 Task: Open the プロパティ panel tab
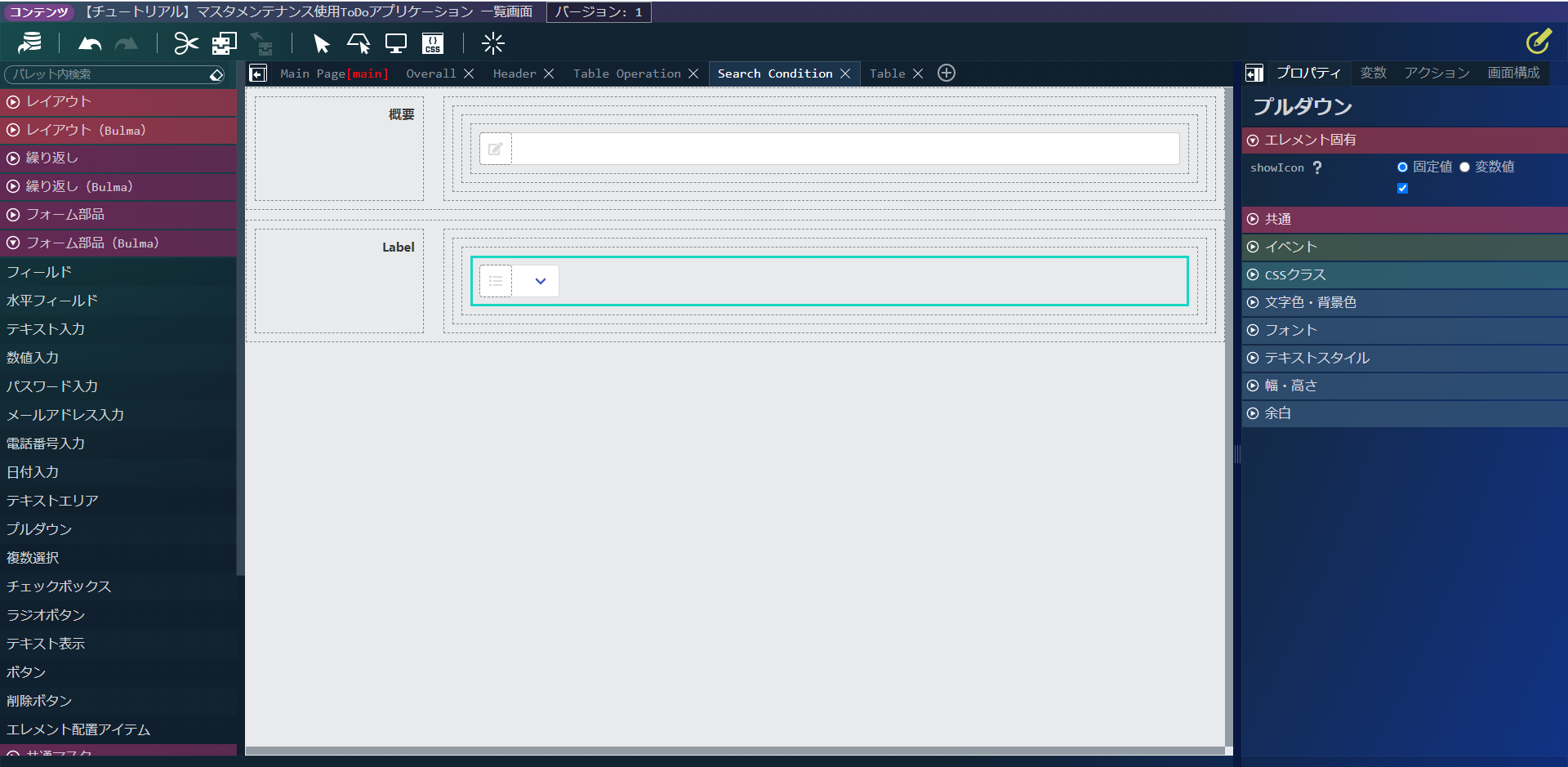pos(1308,73)
